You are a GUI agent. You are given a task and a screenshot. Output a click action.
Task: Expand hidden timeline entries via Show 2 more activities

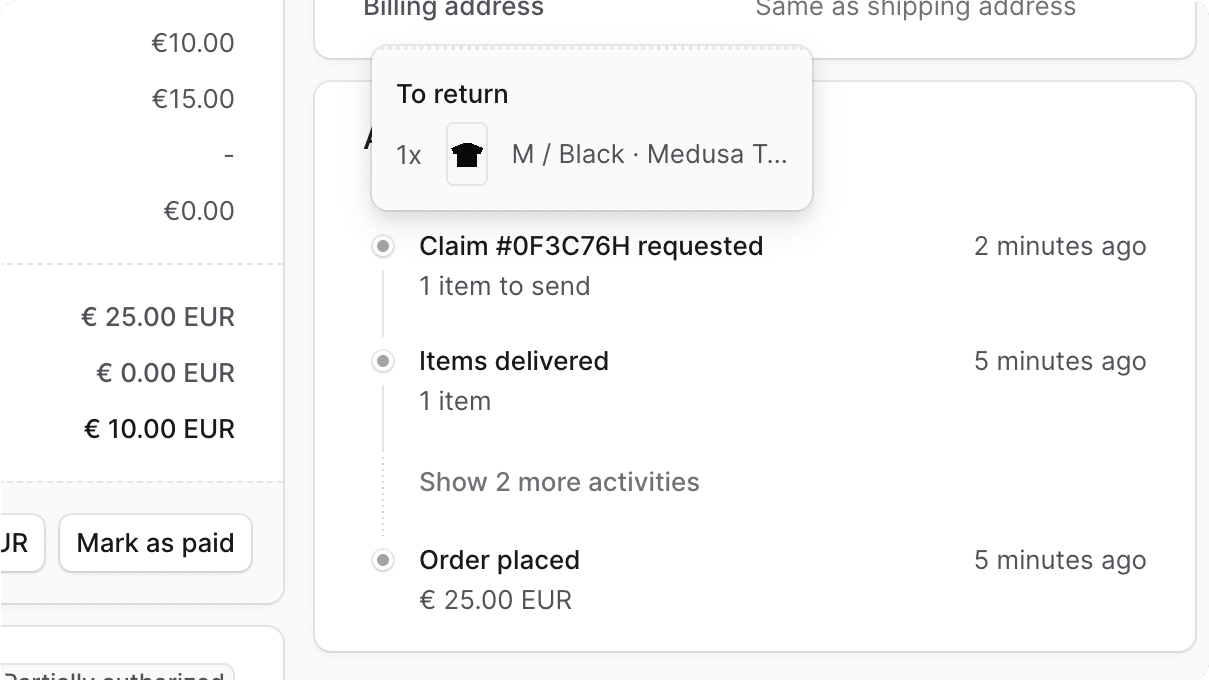(559, 482)
